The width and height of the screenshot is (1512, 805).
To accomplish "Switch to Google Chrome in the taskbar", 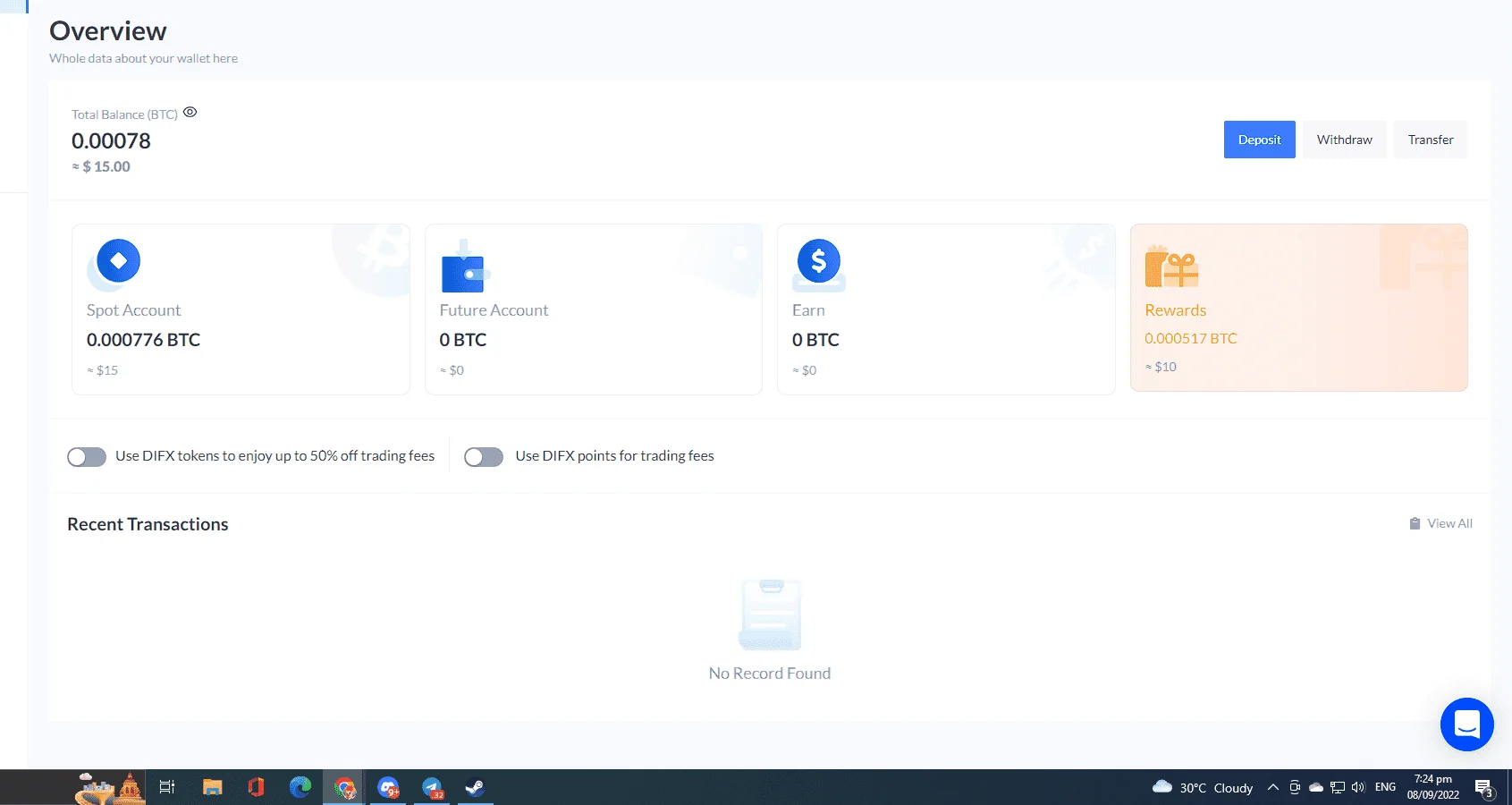I will tap(344, 787).
